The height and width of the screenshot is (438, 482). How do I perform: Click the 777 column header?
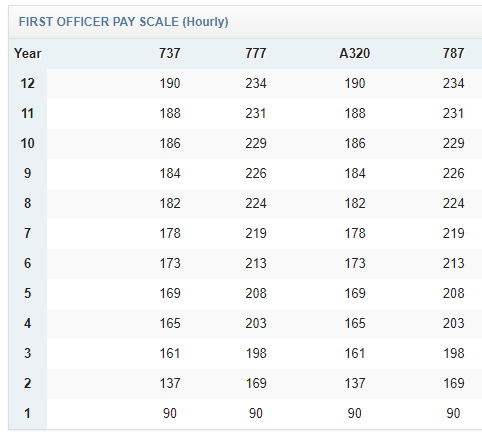click(x=256, y=53)
